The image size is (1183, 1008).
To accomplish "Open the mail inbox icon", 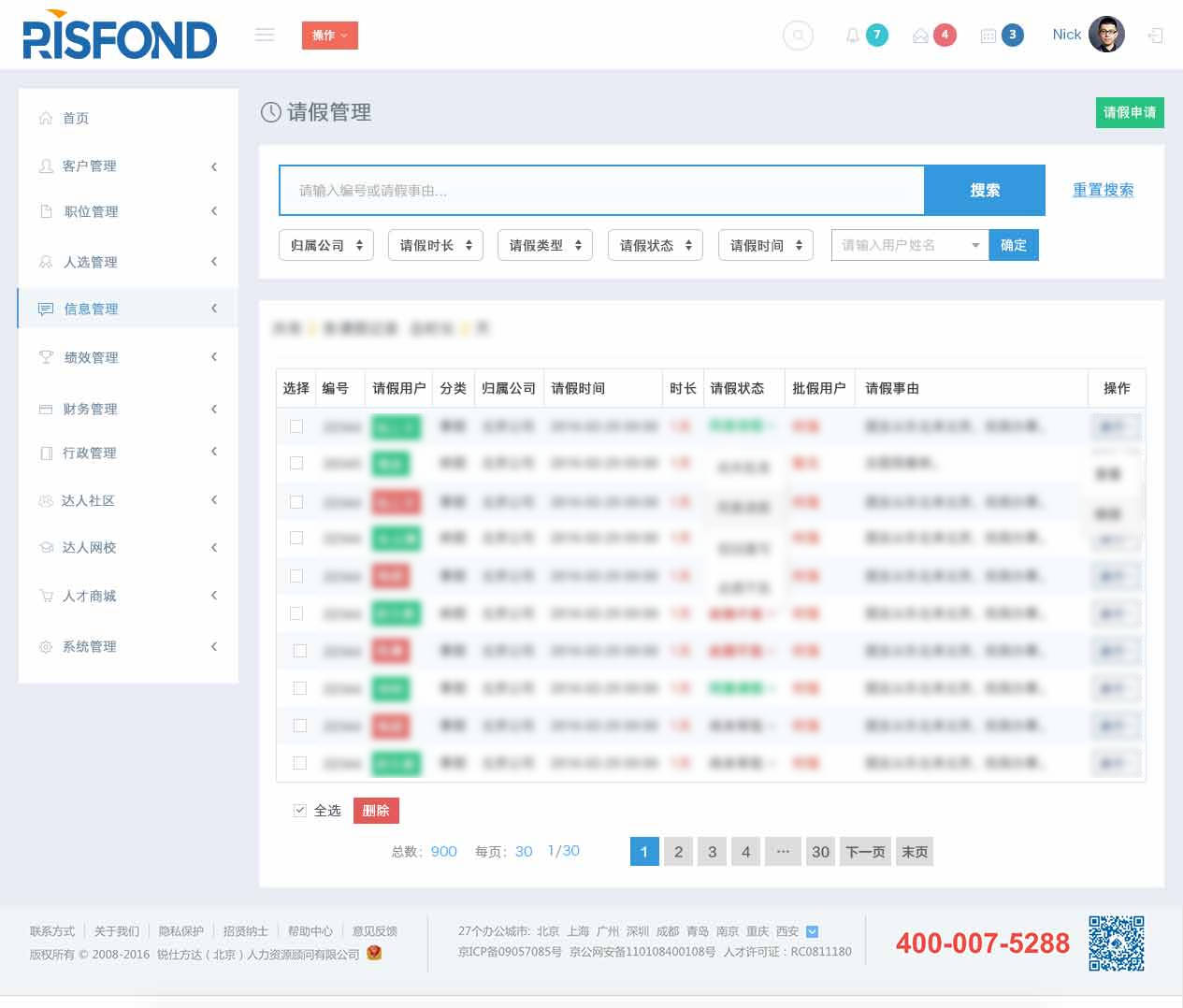I will click(920, 36).
